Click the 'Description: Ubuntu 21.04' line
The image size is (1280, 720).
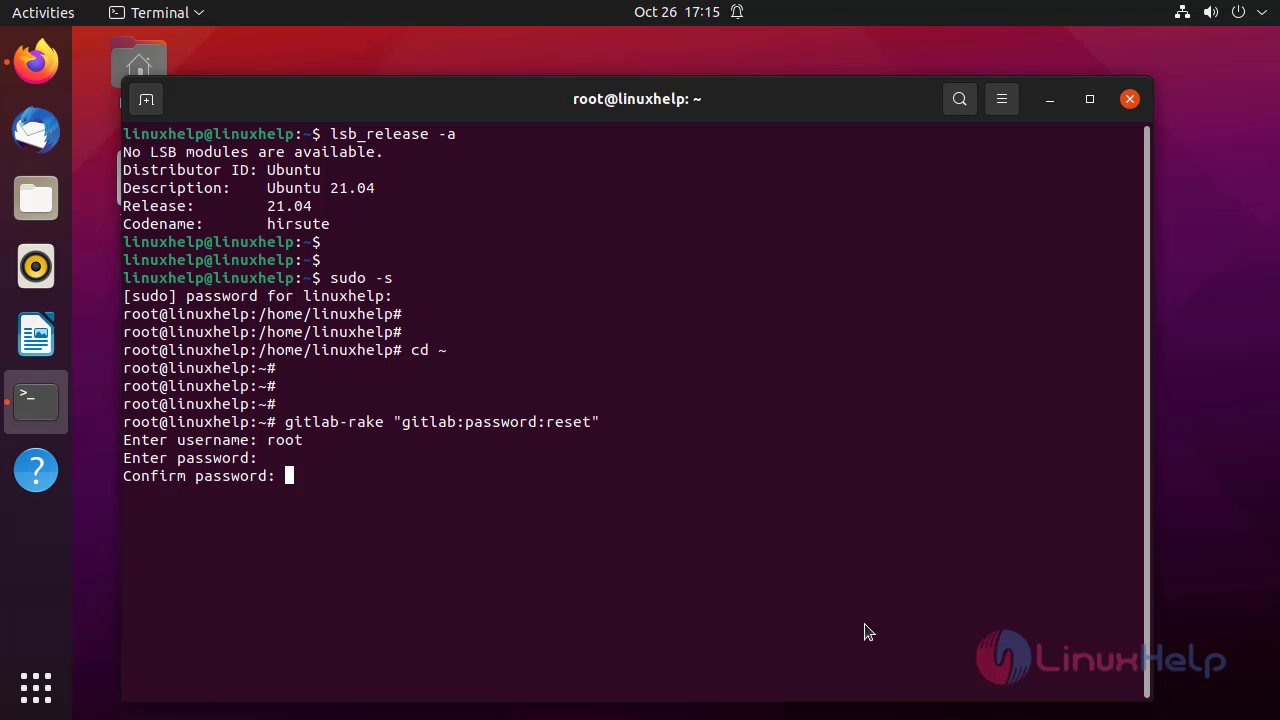point(249,188)
